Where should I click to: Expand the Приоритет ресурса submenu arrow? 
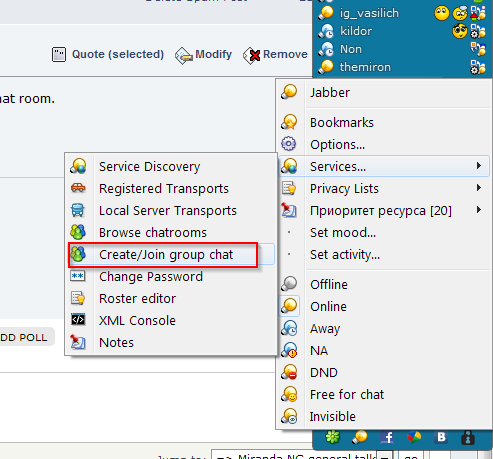click(x=479, y=210)
